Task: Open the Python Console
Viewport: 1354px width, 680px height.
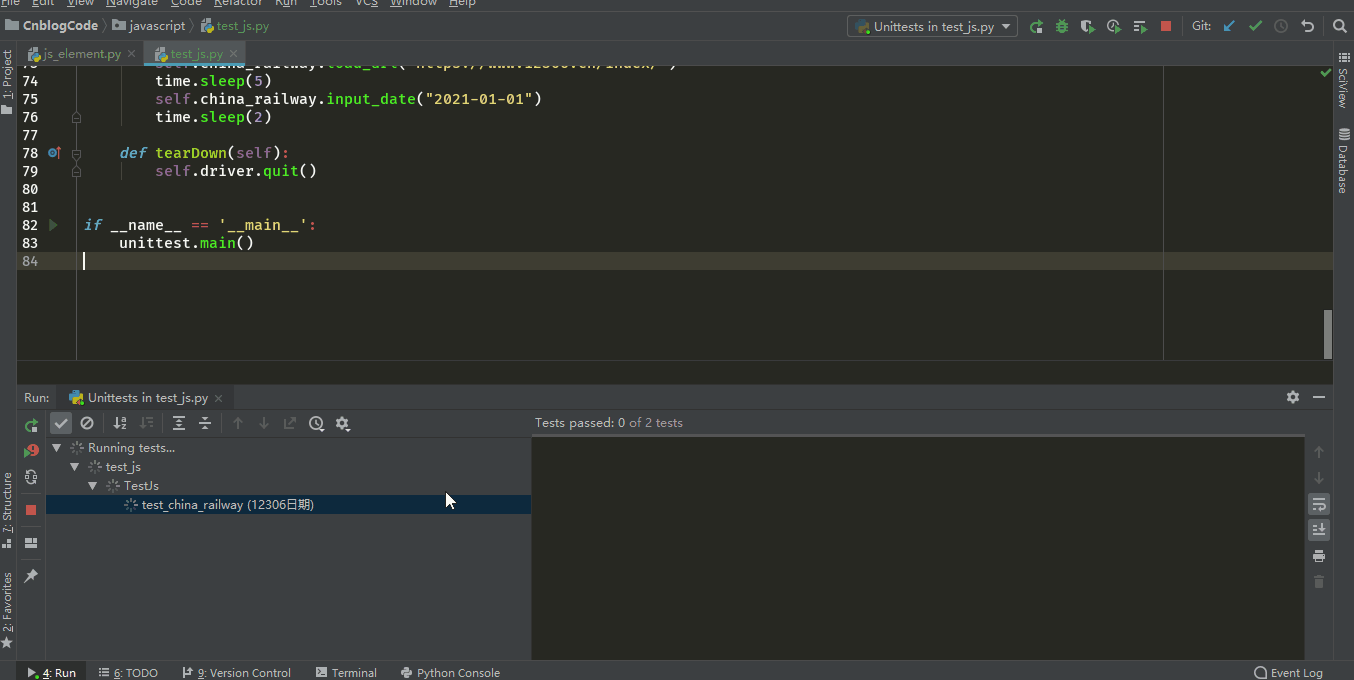Action: (450, 673)
